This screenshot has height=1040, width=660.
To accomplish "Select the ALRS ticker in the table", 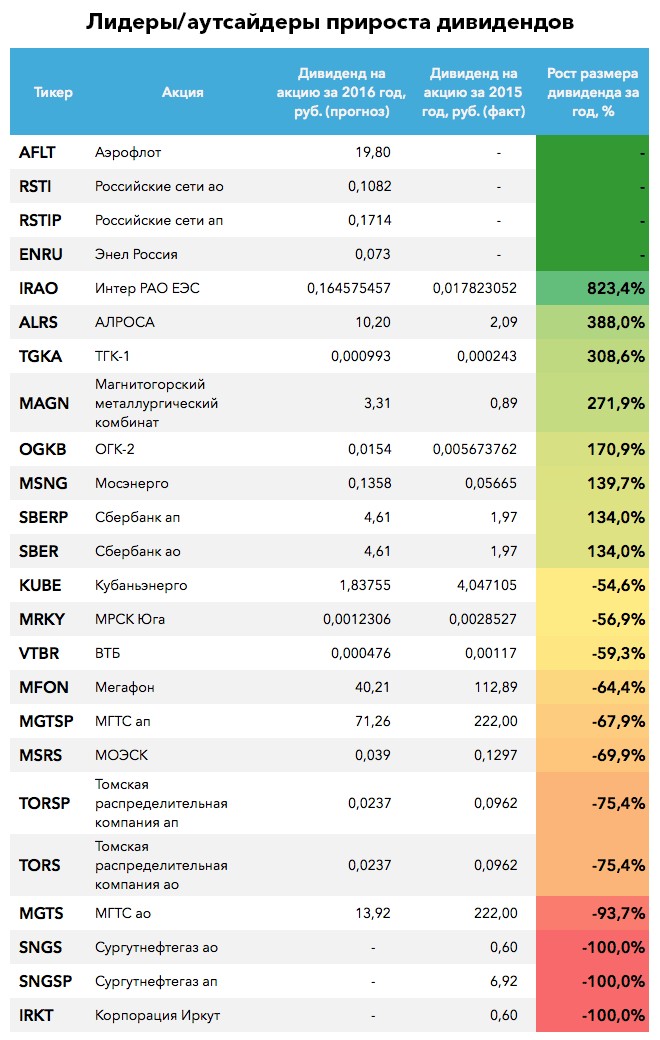I will (x=38, y=322).
